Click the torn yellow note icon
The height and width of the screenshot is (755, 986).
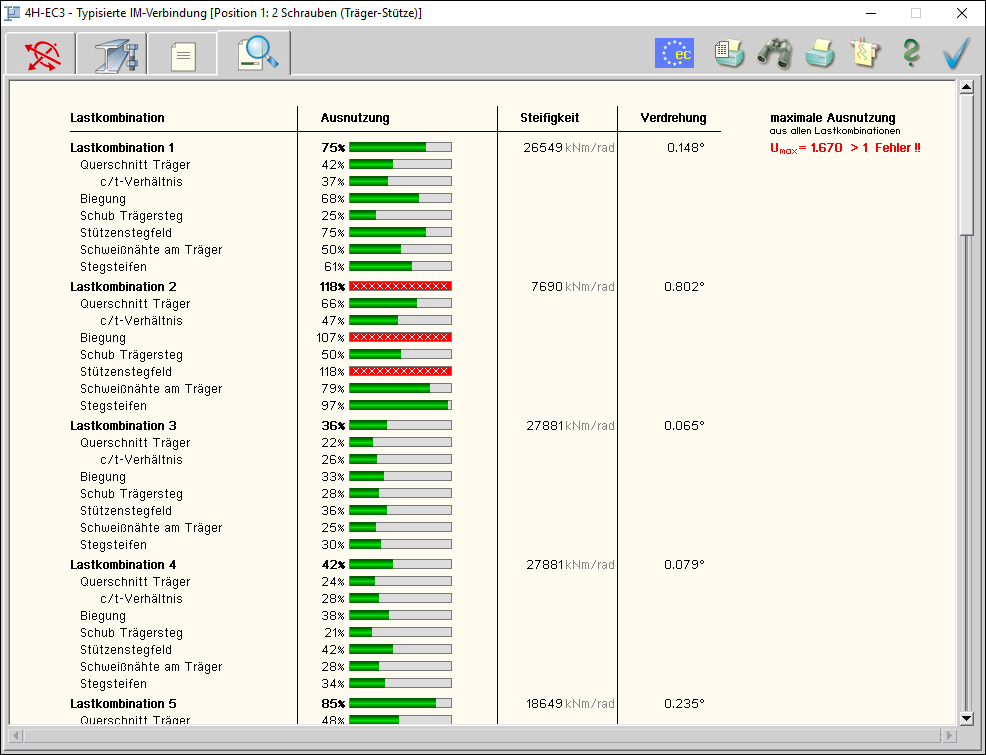[864, 53]
